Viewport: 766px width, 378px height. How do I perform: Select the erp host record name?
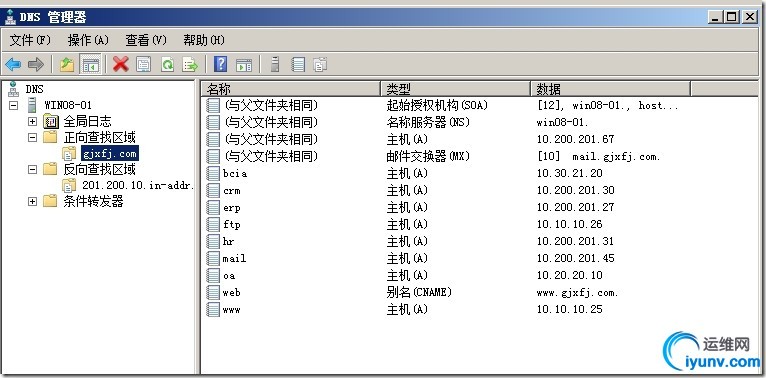pyautogui.click(x=232, y=208)
